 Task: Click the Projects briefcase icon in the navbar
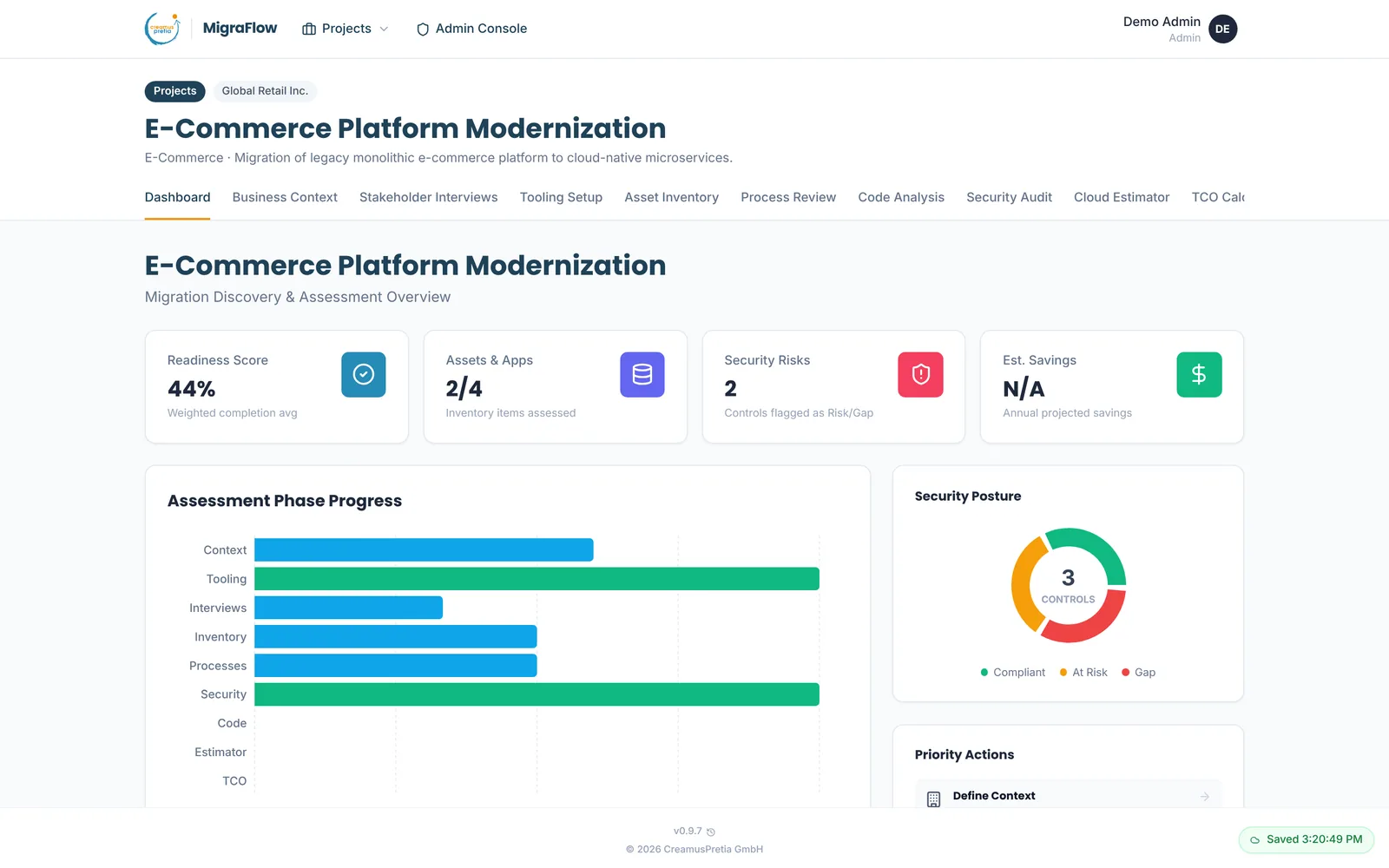309,29
